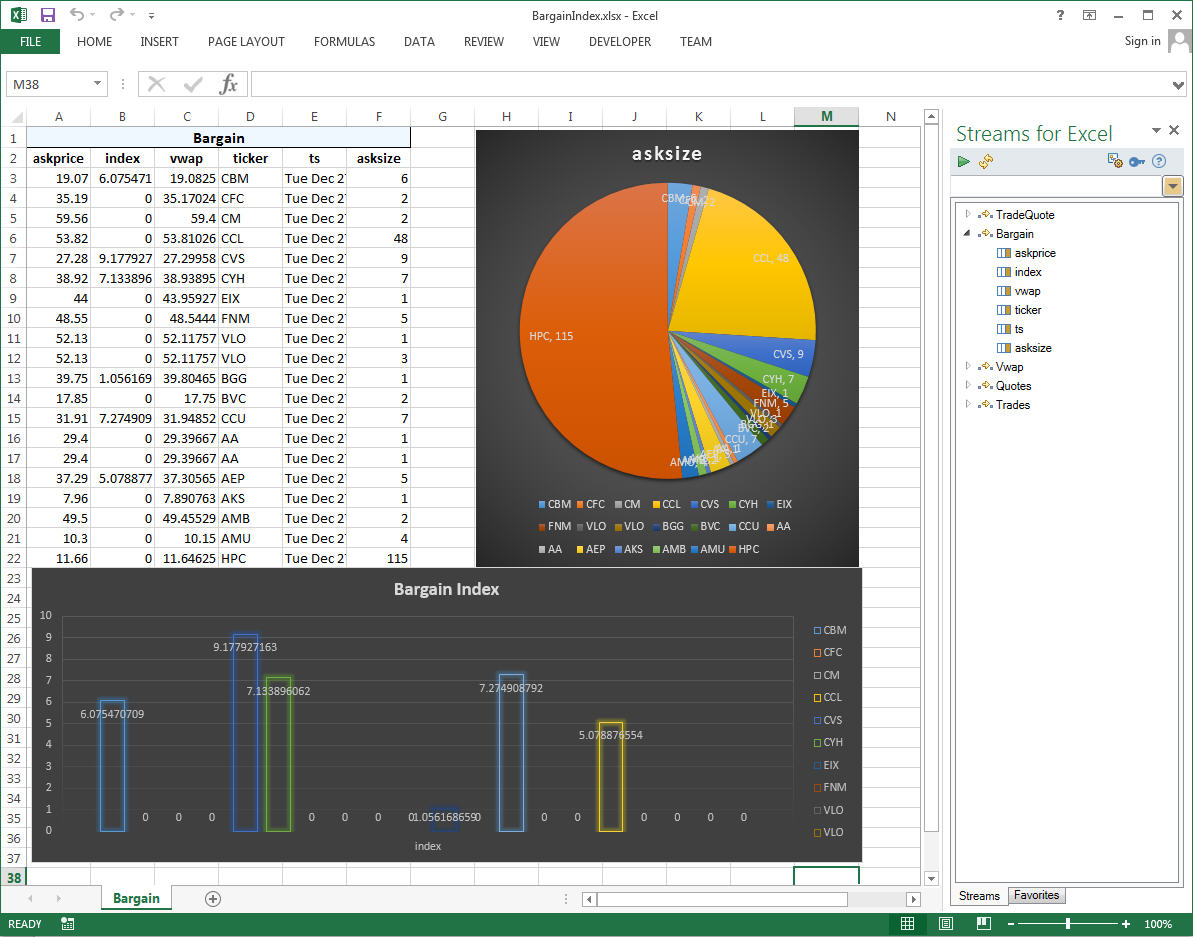The width and height of the screenshot is (1193, 937).
Task: Switch to the DEVELOPER ribbon tab
Action: 619,42
